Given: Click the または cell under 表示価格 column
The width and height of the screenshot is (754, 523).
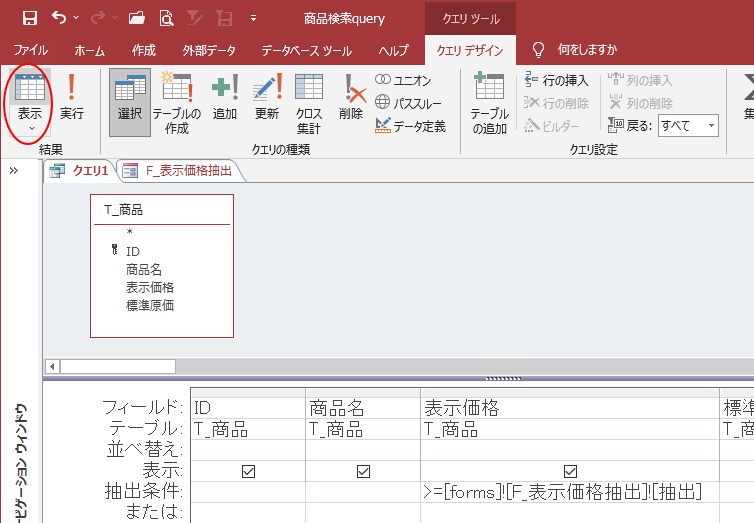Looking at the screenshot, I should [570, 513].
